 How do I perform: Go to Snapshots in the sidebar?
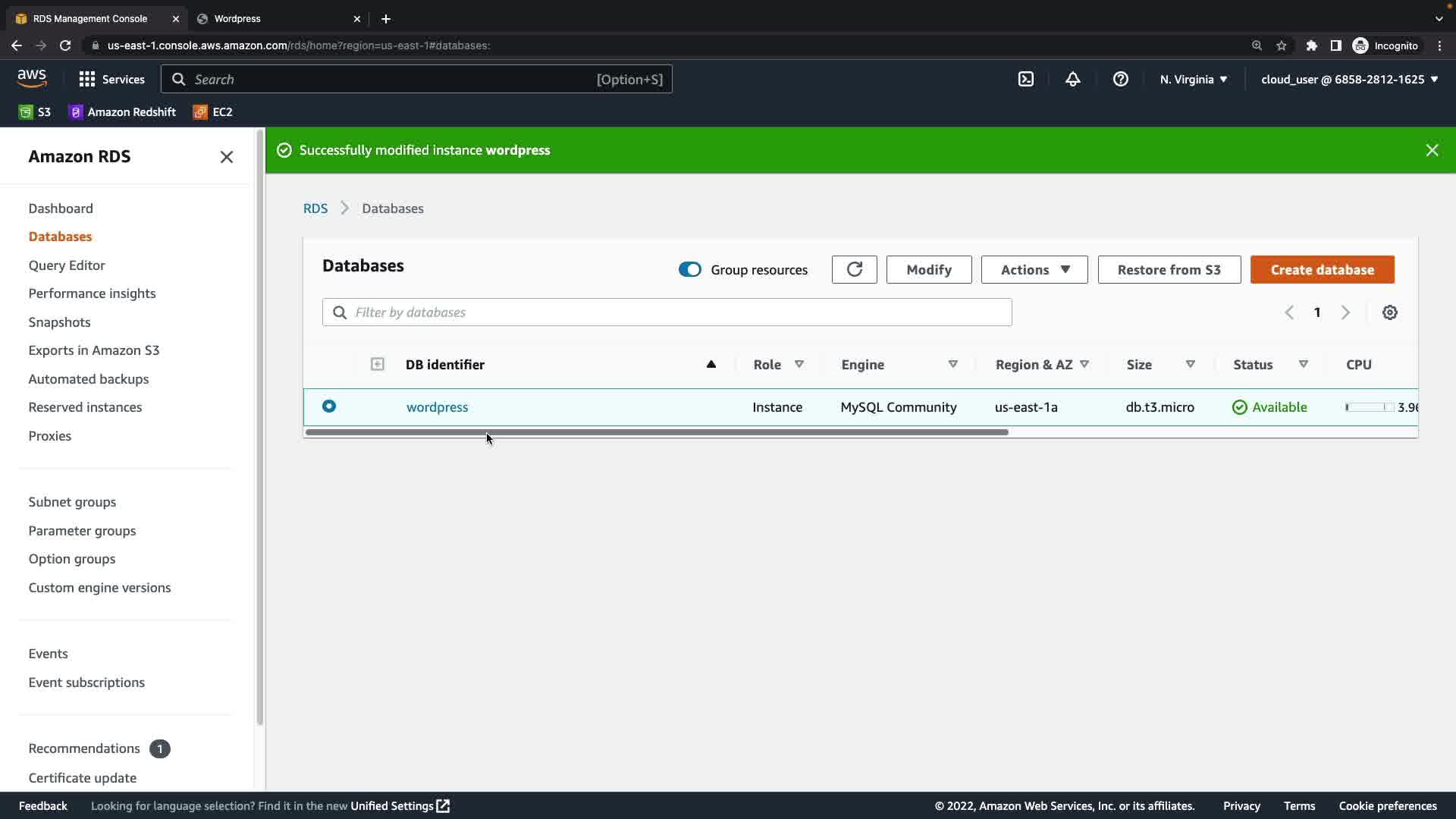point(59,322)
